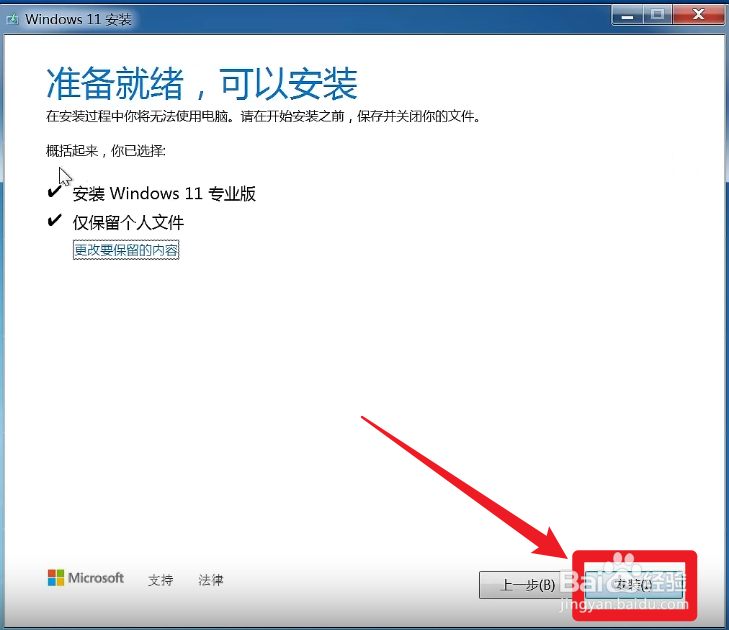Select the text 仅保留个人文件
Screen dimensions: 729x630
128,223
